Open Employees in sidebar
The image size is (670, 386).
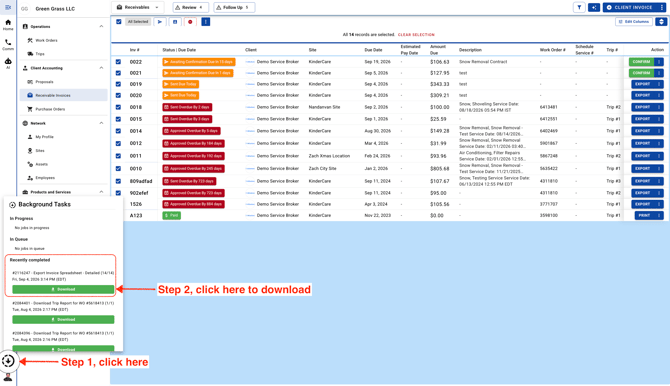[x=45, y=178]
